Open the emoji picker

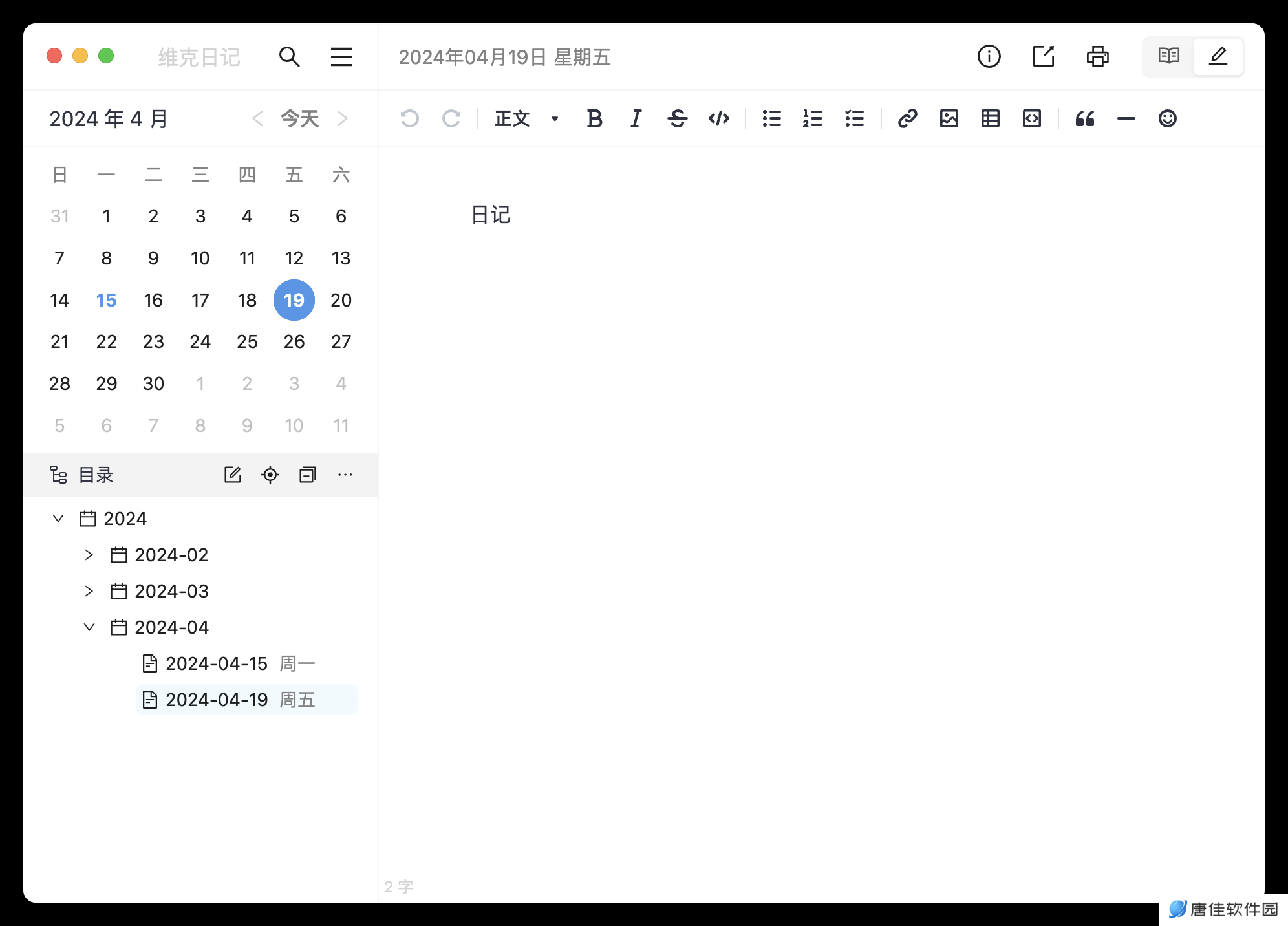coord(1168,118)
